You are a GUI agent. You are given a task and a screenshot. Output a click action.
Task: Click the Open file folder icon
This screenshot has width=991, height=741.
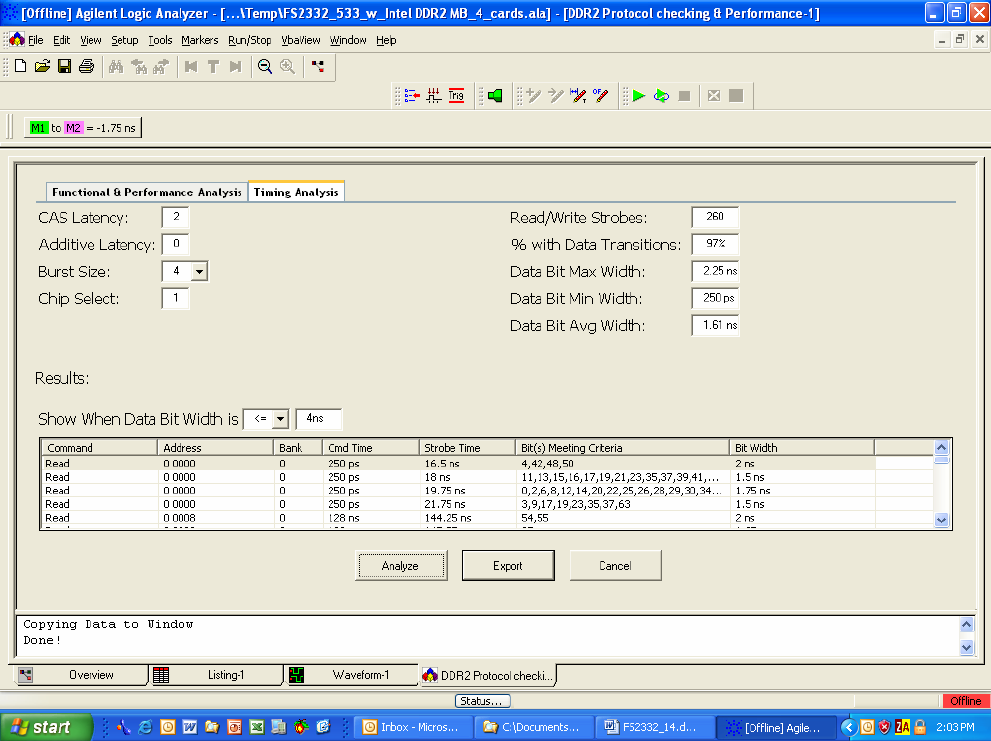pos(42,66)
